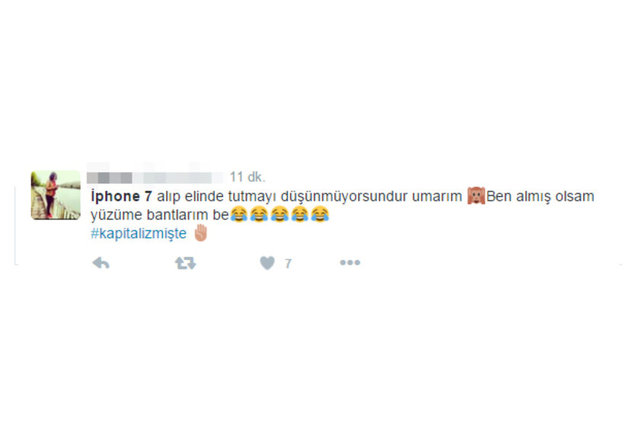Select the see-no-evil monkey emoji

(x=476, y=196)
